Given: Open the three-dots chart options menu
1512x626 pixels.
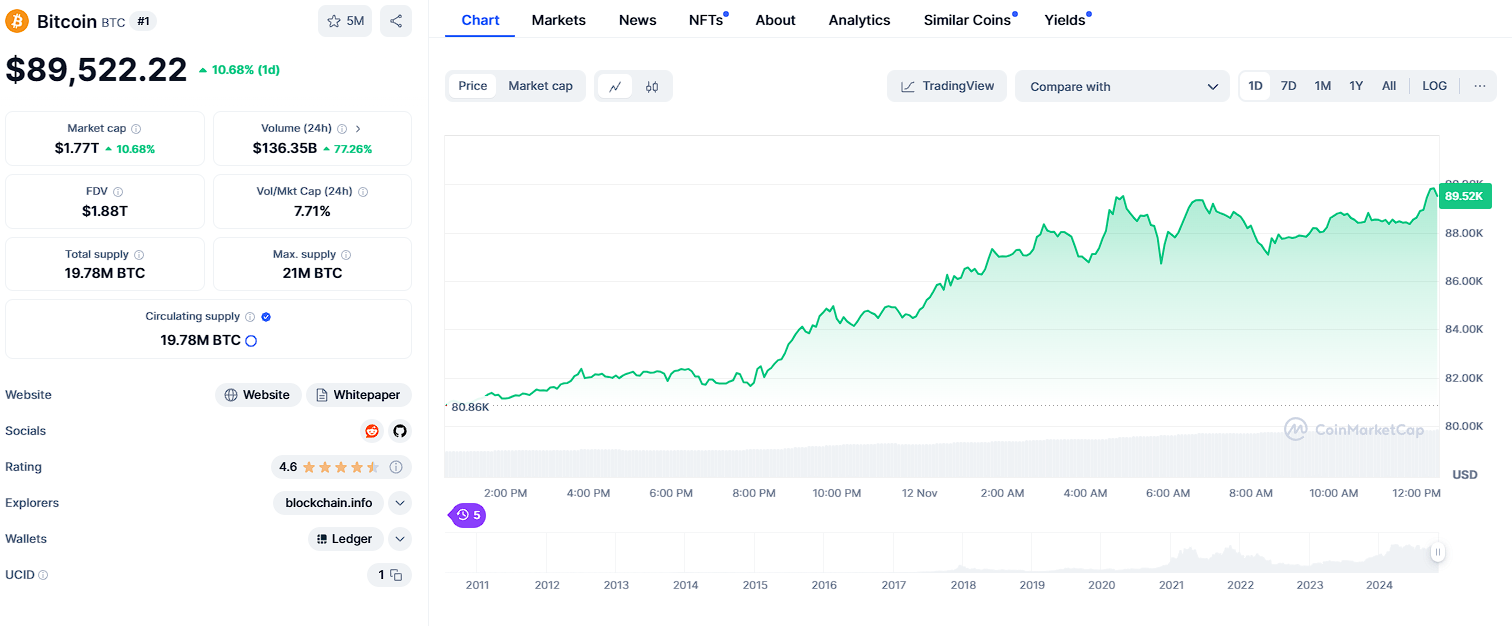Looking at the screenshot, I should coord(1480,86).
